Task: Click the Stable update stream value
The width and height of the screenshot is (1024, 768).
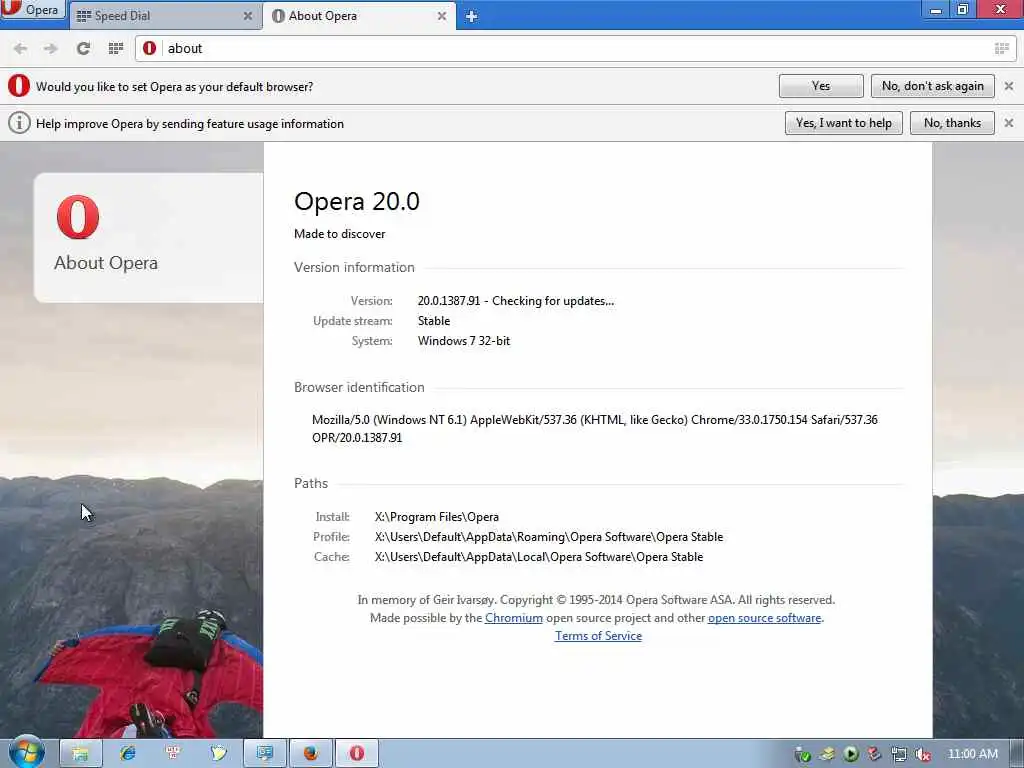Action: coord(434,321)
